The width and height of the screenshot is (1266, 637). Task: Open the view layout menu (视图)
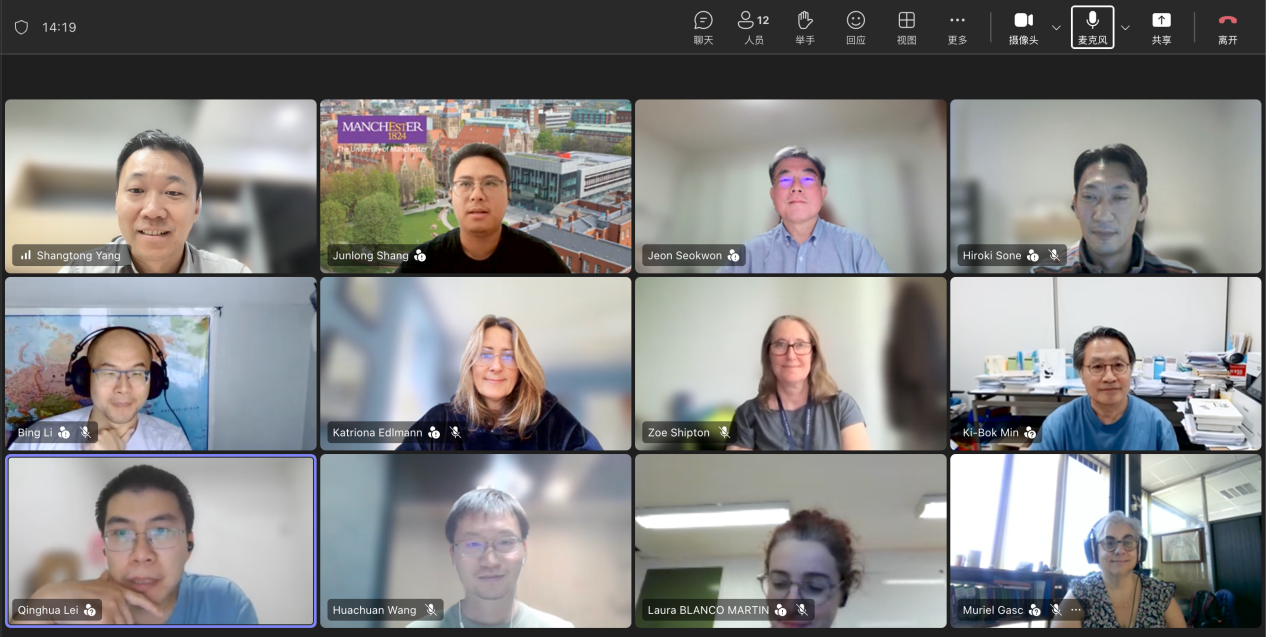(907, 27)
